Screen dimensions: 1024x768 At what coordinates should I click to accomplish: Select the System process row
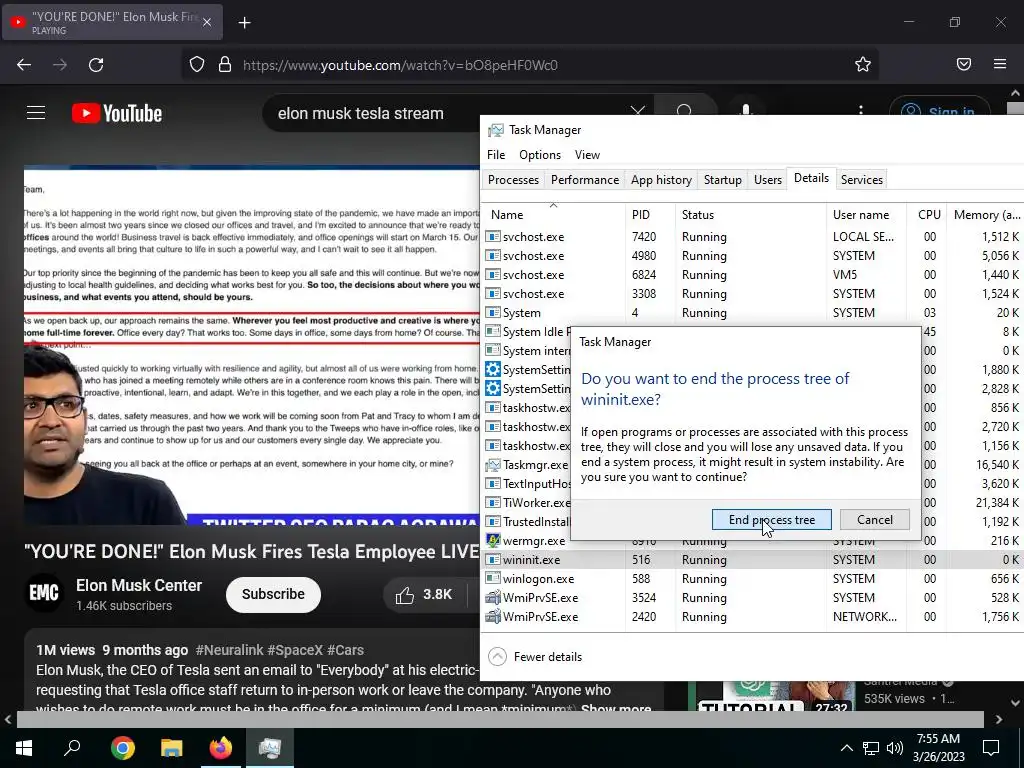tap(753, 312)
